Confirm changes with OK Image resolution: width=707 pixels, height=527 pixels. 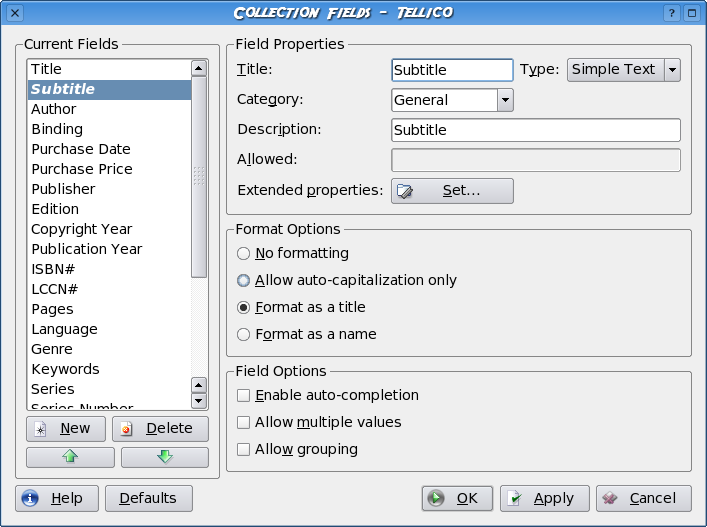tap(457, 498)
